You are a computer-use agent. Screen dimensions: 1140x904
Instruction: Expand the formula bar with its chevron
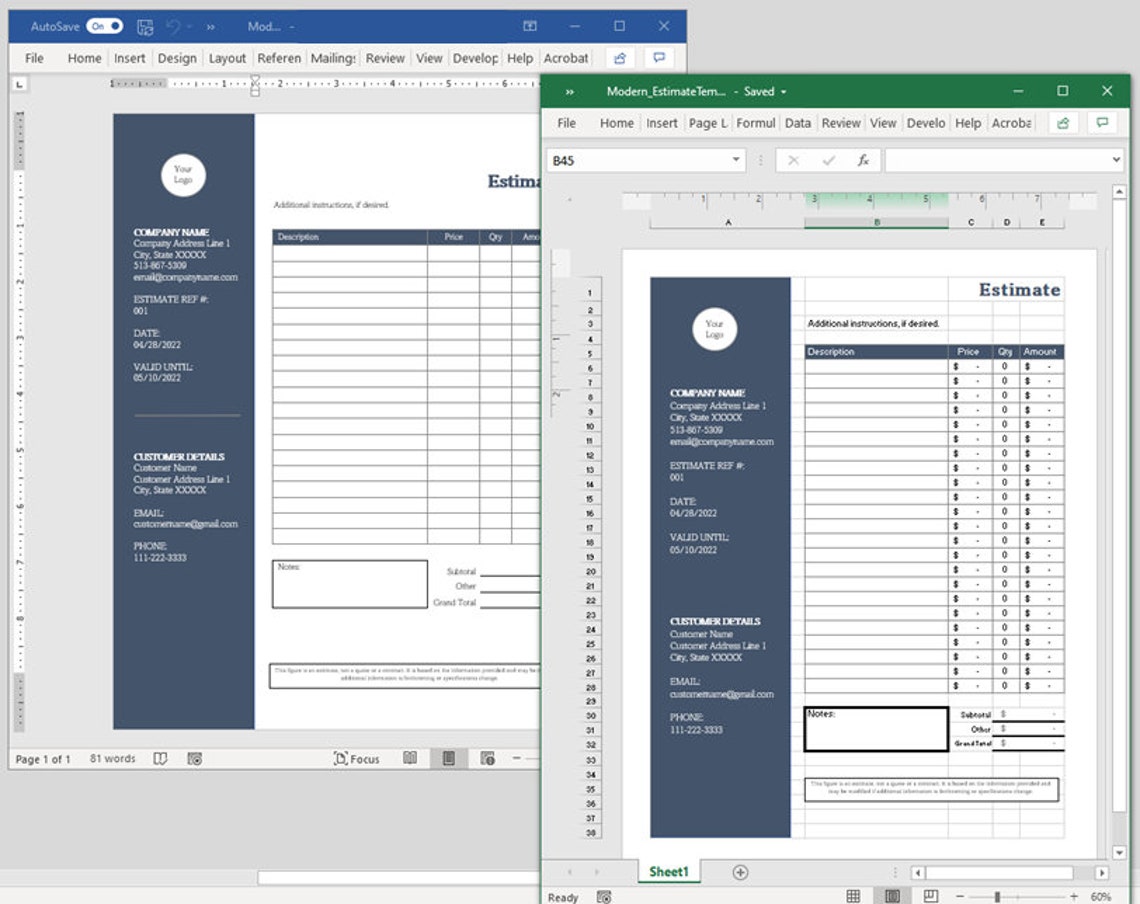(1117, 160)
